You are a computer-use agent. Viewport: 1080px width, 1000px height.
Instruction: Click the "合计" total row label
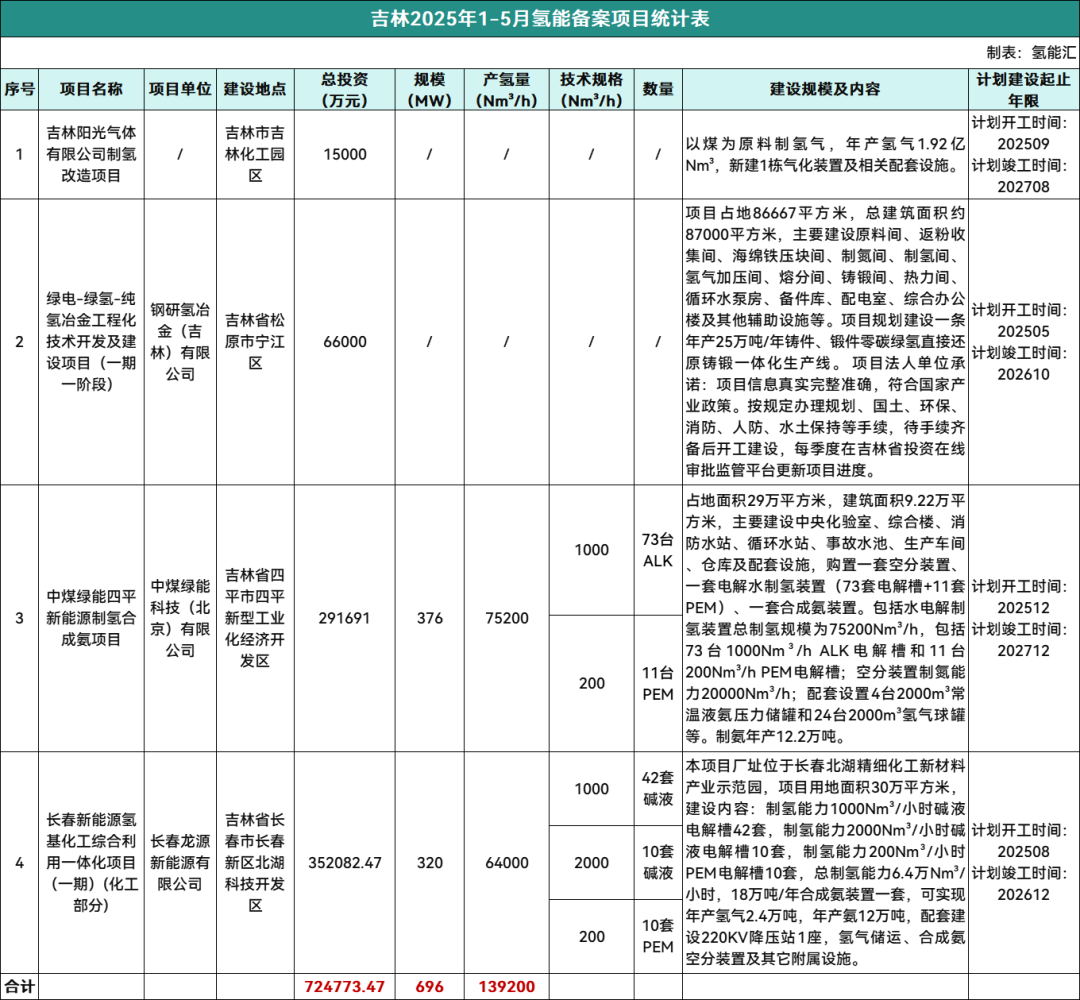point(19,986)
